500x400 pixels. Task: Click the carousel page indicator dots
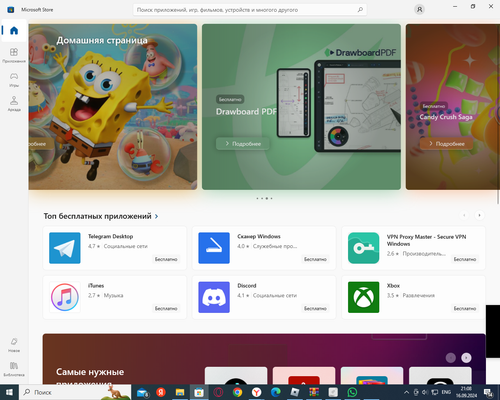[264, 198]
